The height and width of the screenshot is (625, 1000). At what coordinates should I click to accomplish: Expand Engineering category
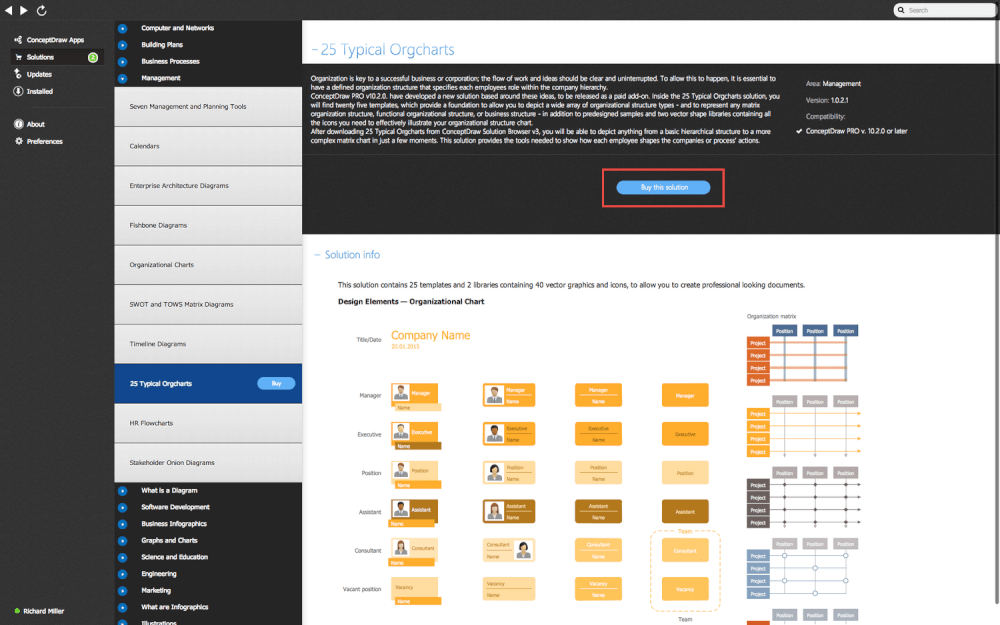click(x=122, y=574)
